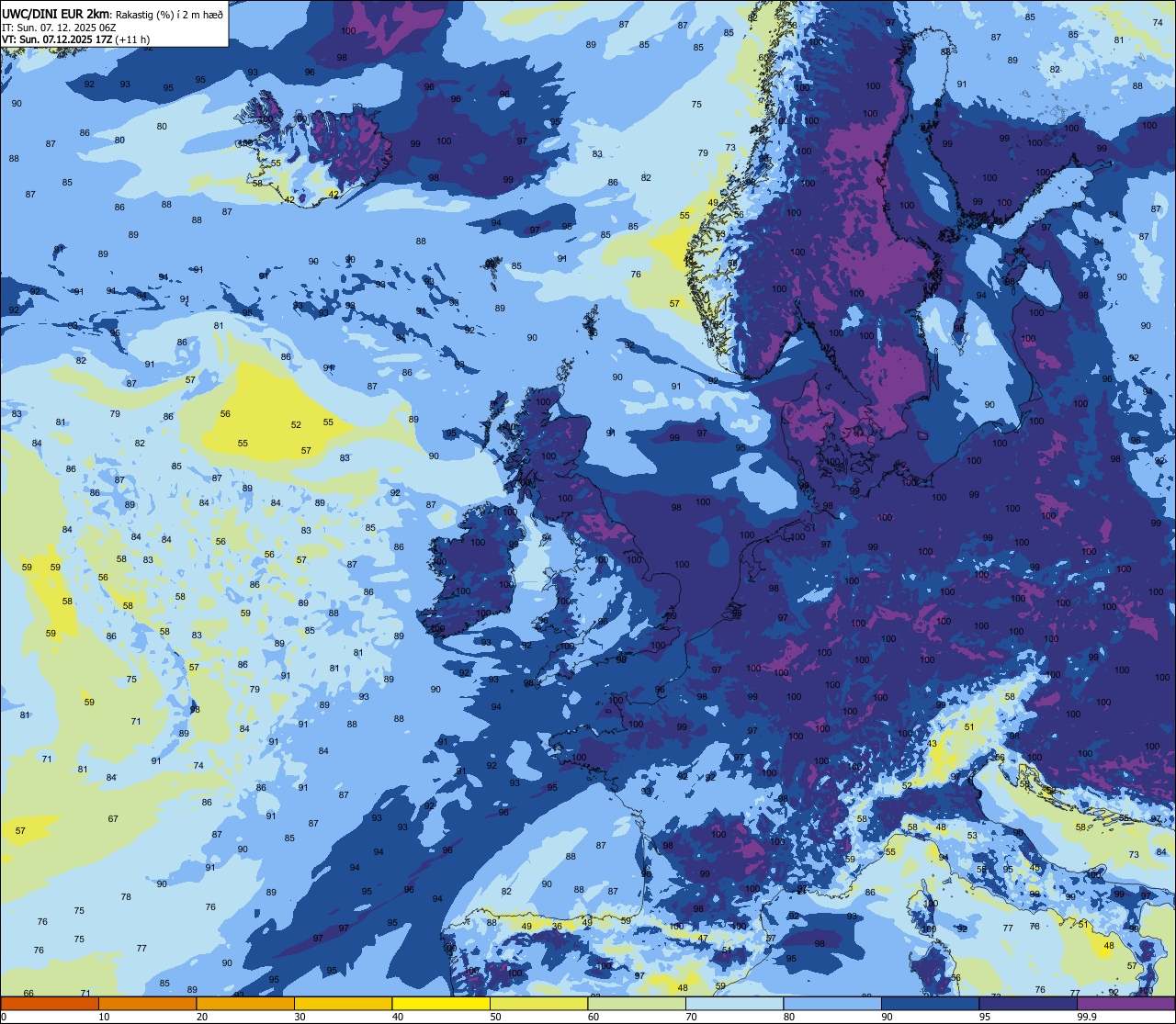Pick the amber 20–30 legend color segment
The height and width of the screenshot is (1024, 1176).
pyautogui.click(x=245, y=1003)
